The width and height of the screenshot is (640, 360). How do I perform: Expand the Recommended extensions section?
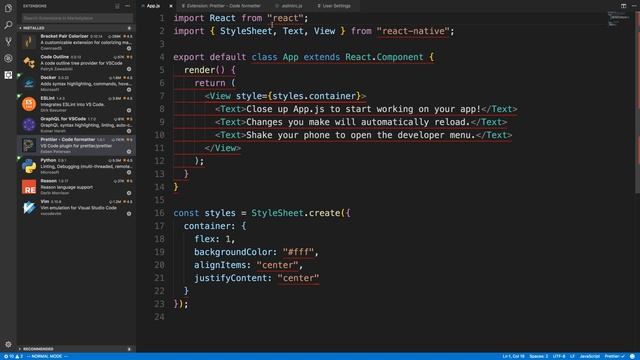click(x=75, y=349)
